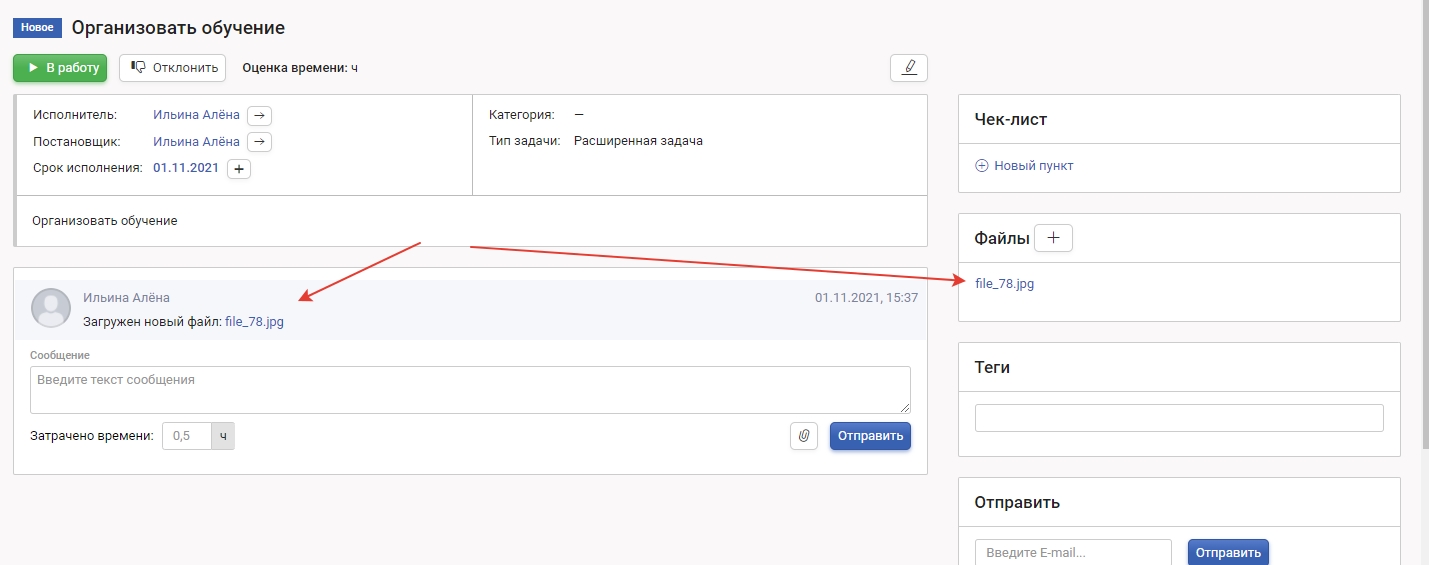This screenshot has width=1429, height=565.
Task: Focus the message text area
Action: click(470, 390)
